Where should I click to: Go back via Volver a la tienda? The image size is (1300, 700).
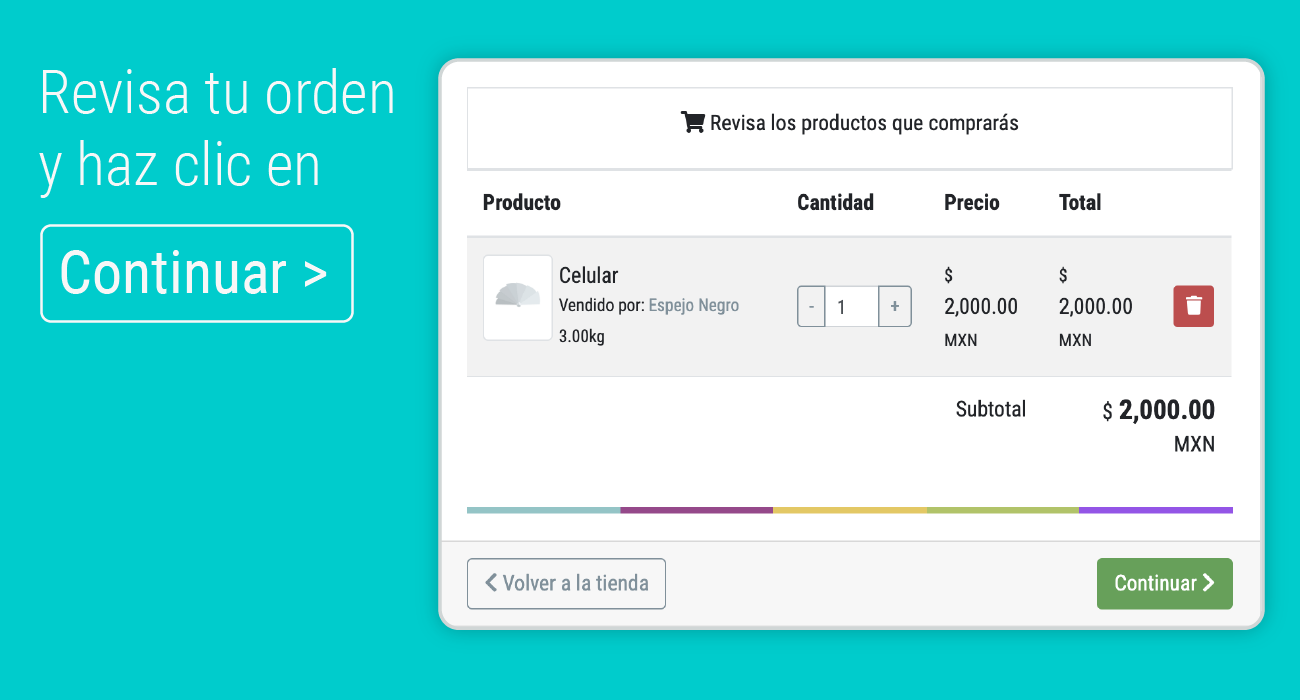[x=566, y=583]
